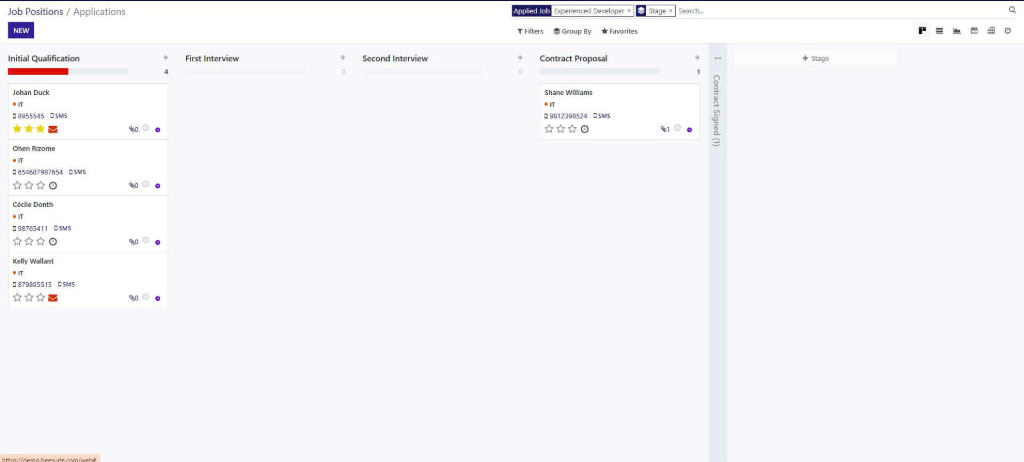Go to Job Positions breadcrumb
Viewport: 1024px width, 462px height.
pos(35,11)
